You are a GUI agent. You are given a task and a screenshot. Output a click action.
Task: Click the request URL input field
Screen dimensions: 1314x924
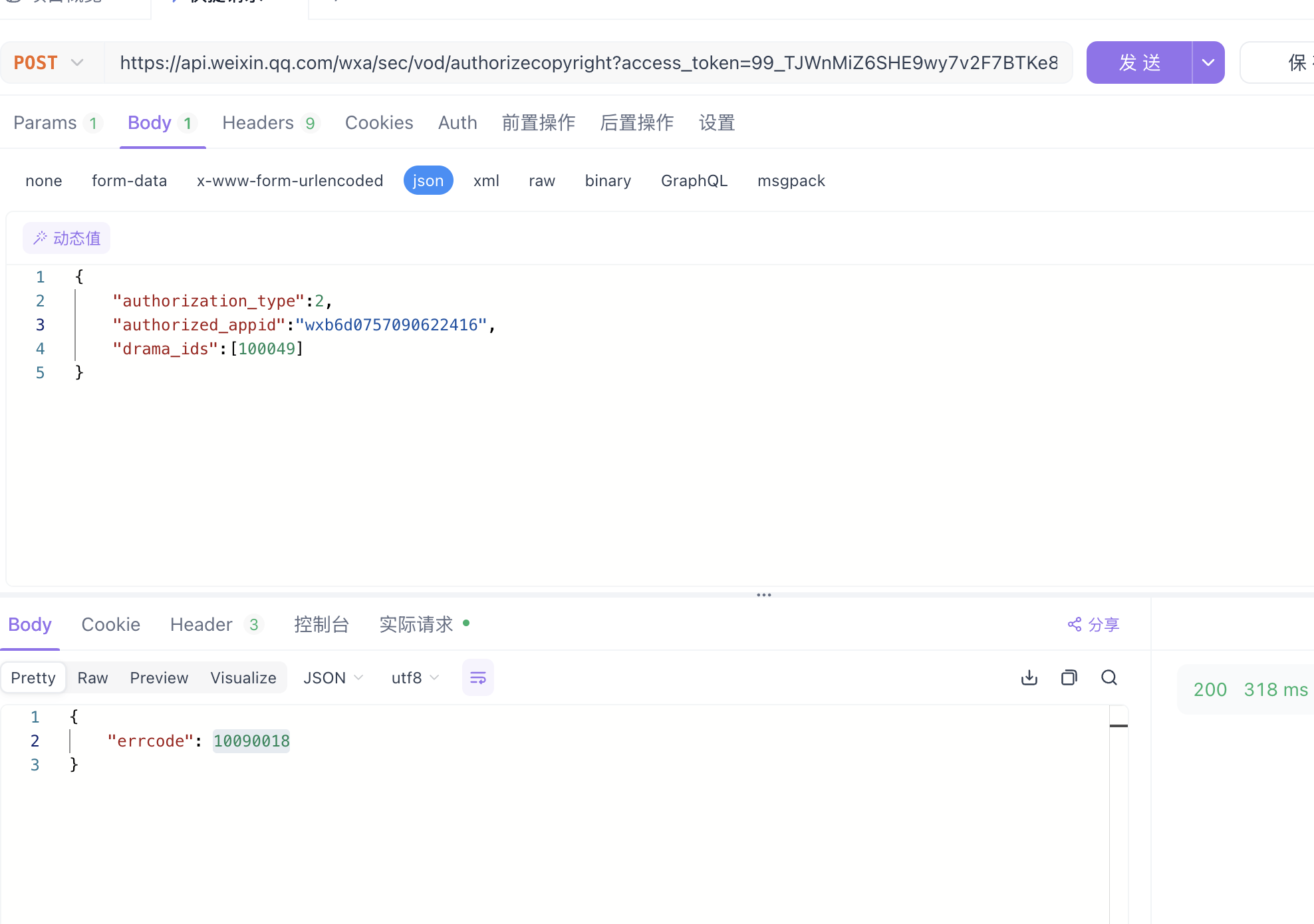(588, 62)
